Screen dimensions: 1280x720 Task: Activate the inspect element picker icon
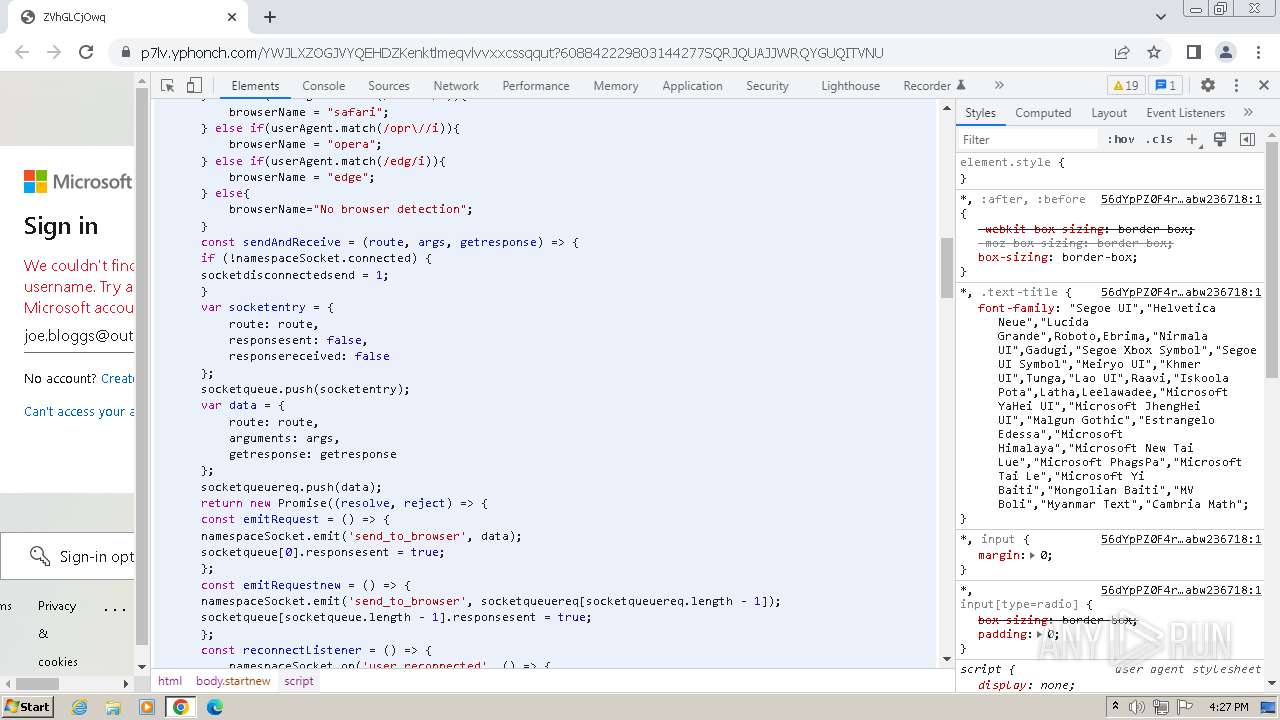(x=168, y=86)
